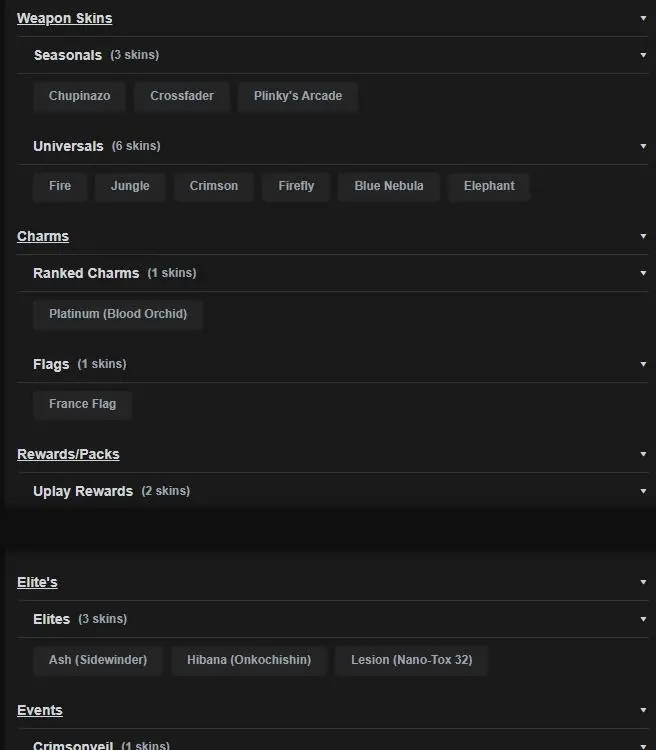Choose the Plinky's Arcade skin tag
The height and width of the screenshot is (750, 656).
click(298, 96)
